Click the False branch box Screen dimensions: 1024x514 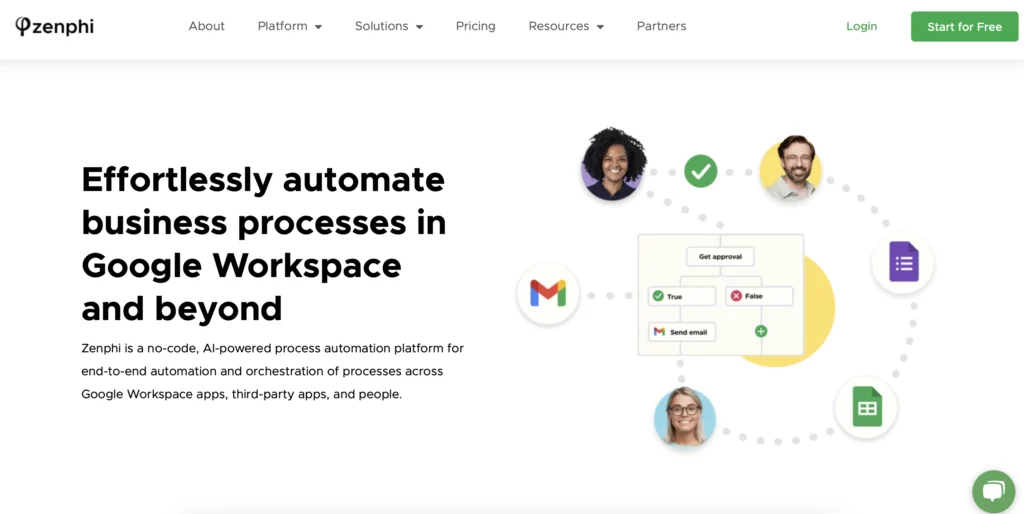(x=759, y=296)
